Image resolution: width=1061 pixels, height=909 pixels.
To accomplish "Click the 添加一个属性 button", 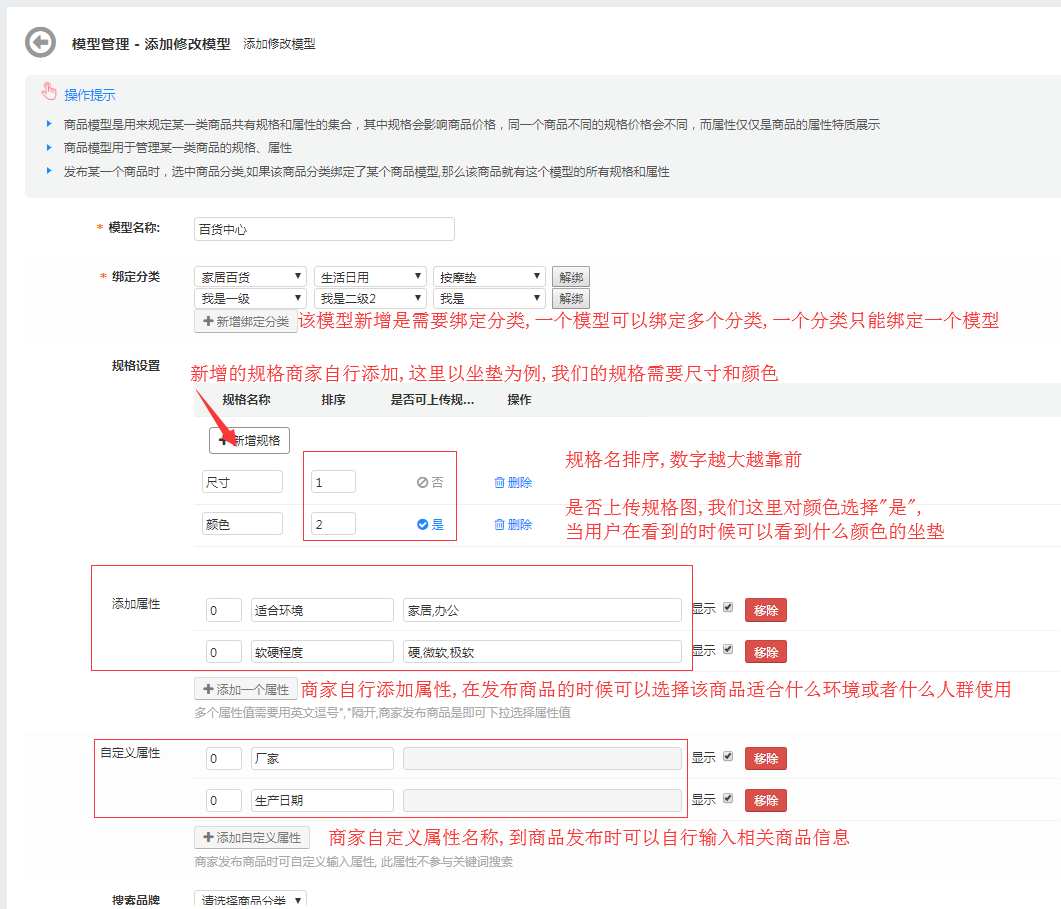I will pos(246,689).
